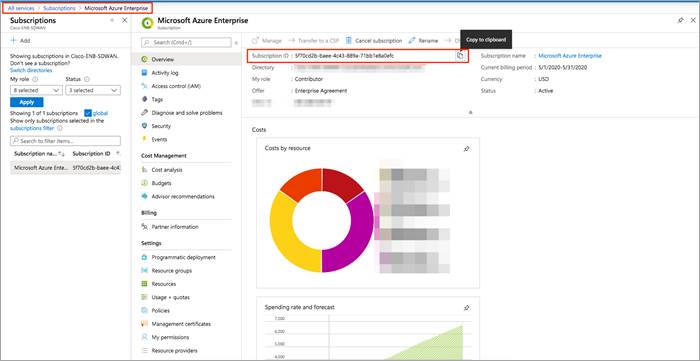The height and width of the screenshot is (361, 700).
Task: Open Cost analysis under Cost Management
Action: click(167, 170)
